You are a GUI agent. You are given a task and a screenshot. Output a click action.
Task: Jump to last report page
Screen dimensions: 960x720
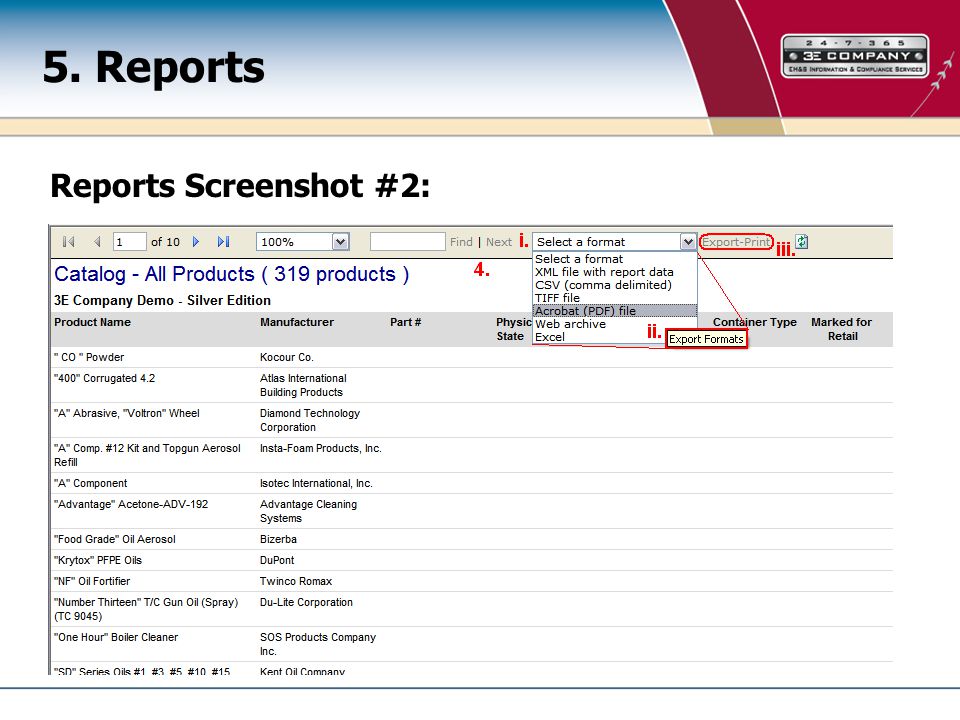pos(223,242)
